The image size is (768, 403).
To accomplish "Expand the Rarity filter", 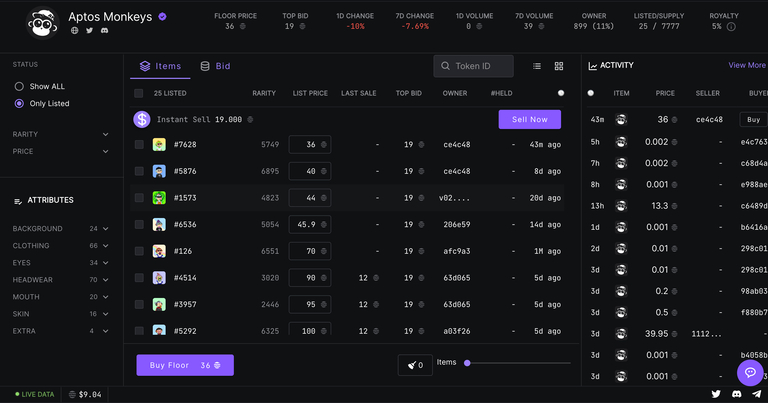I will tap(105, 134).
